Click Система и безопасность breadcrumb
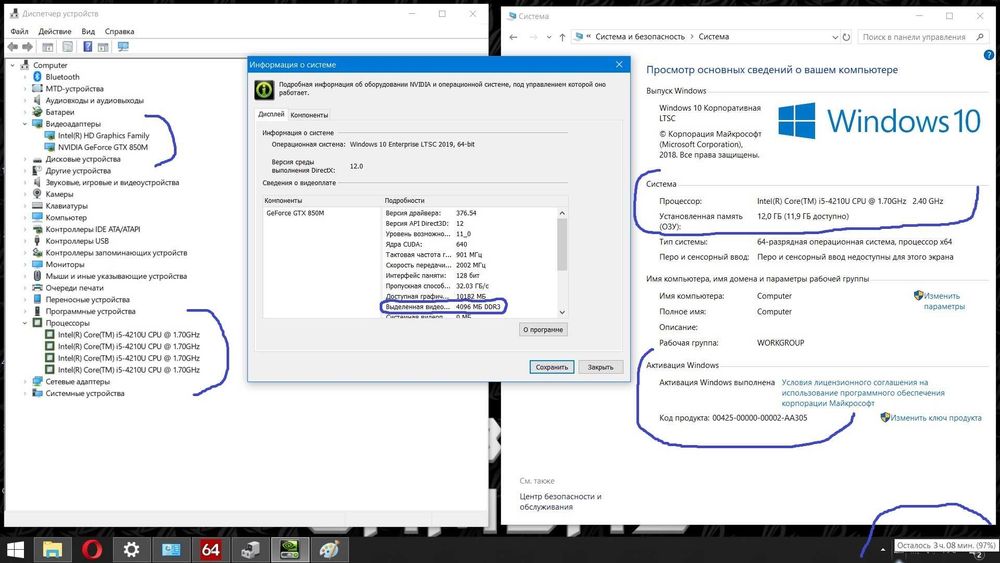This screenshot has height=563, width=1000. coord(640,37)
